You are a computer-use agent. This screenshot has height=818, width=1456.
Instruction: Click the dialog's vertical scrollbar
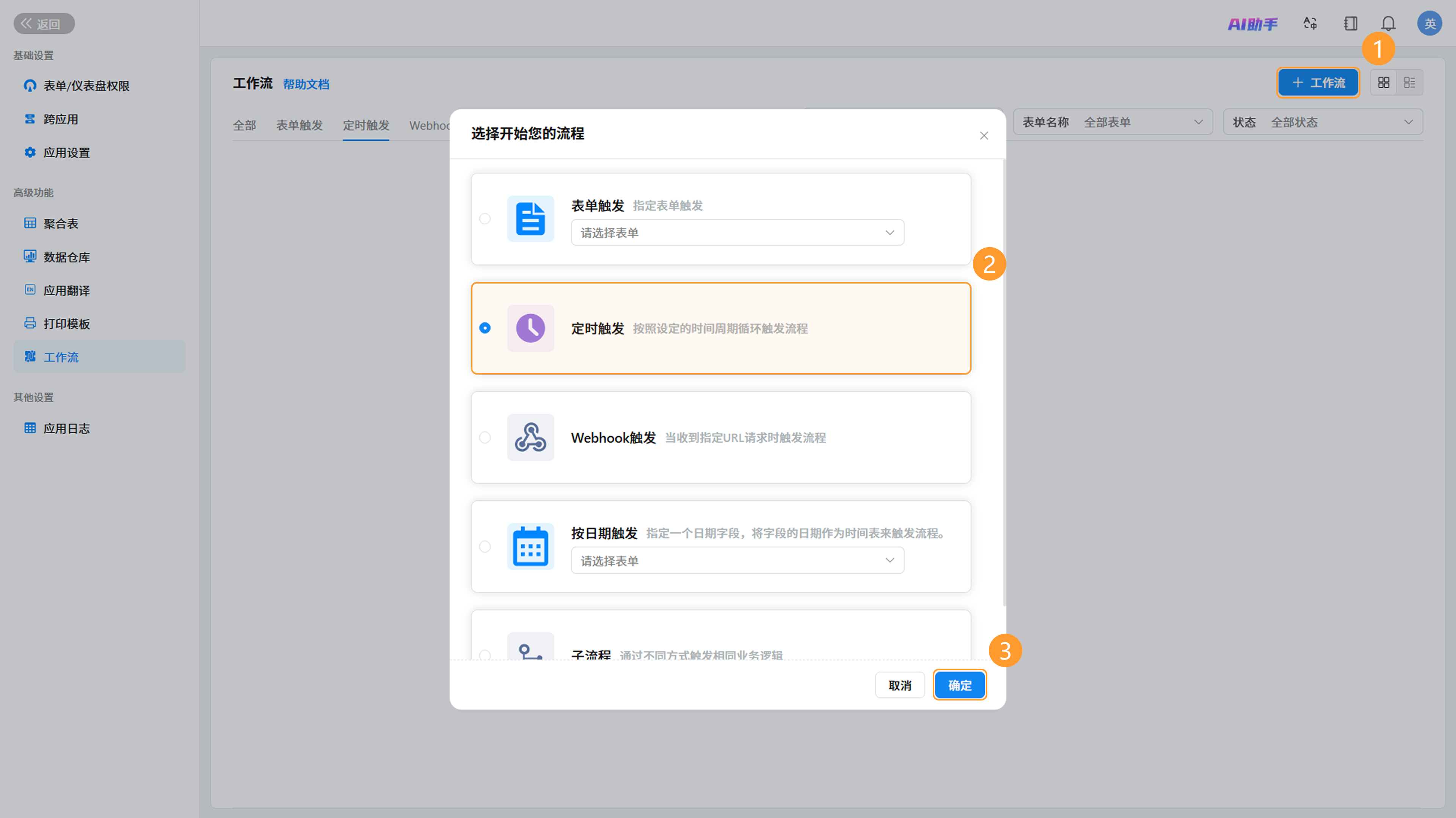pyautogui.click(x=1004, y=383)
